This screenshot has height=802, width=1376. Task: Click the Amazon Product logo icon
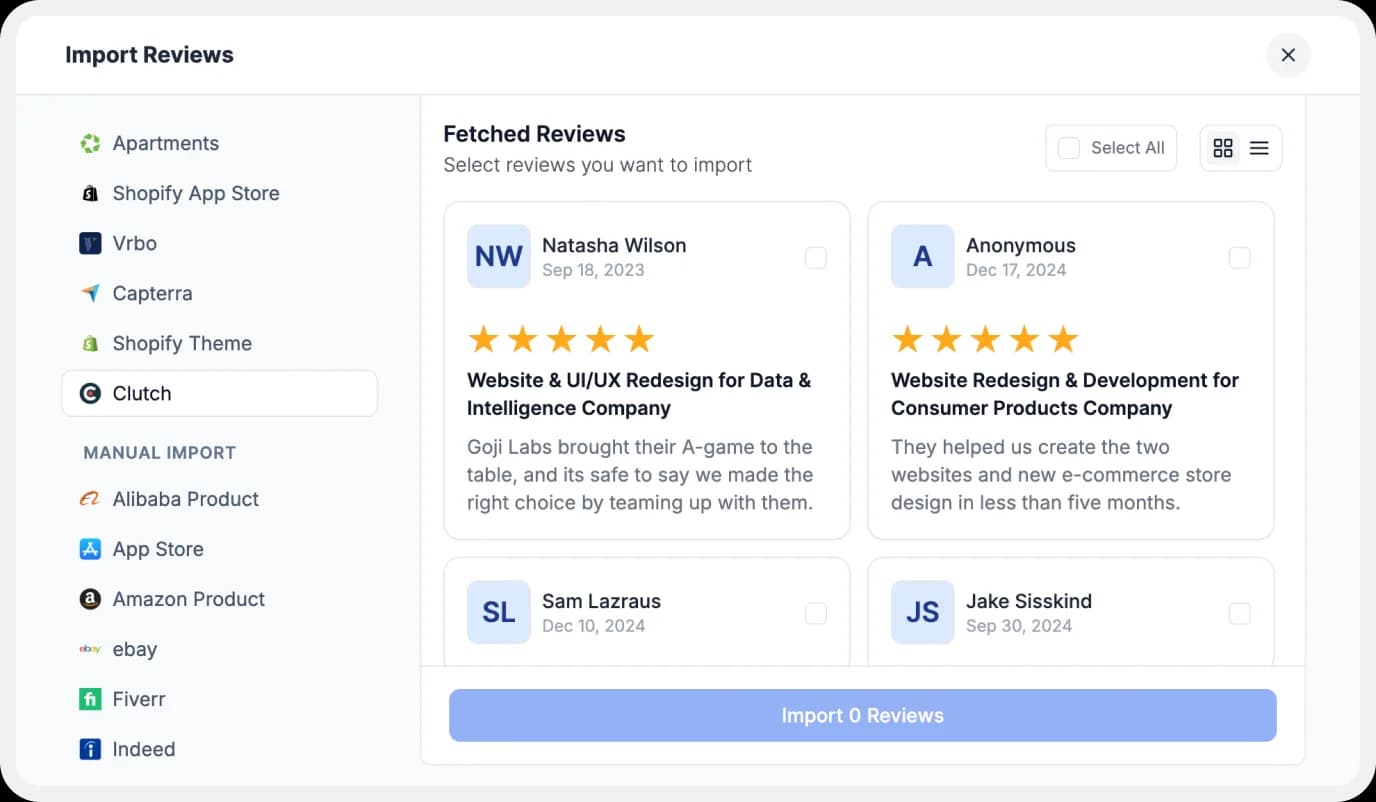[90, 600]
